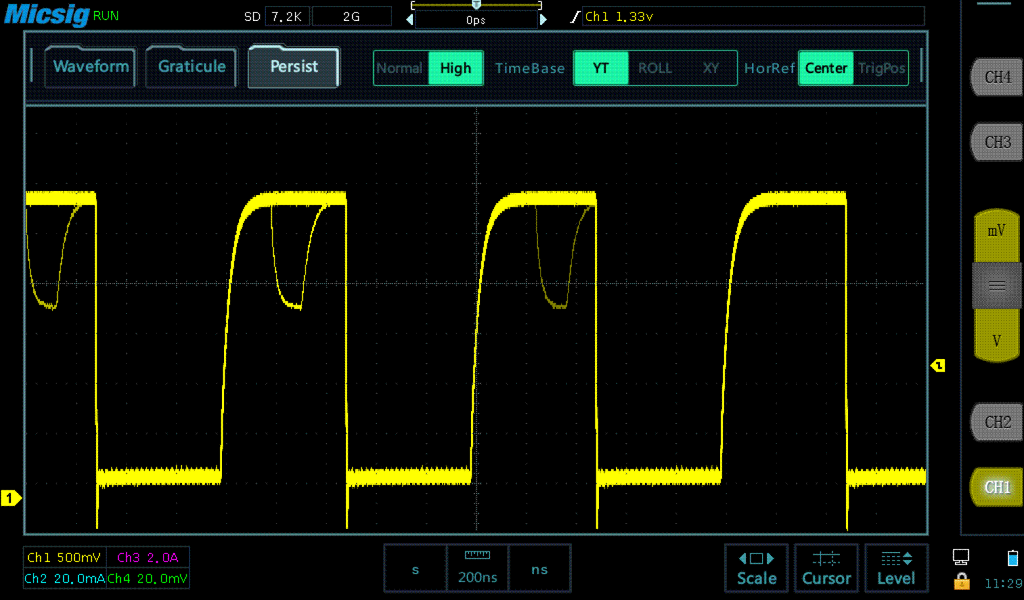The height and width of the screenshot is (600, 1024).
Task: Open the Cursor measurement tool
Action: pyautogui.click(x=826, y=568)
